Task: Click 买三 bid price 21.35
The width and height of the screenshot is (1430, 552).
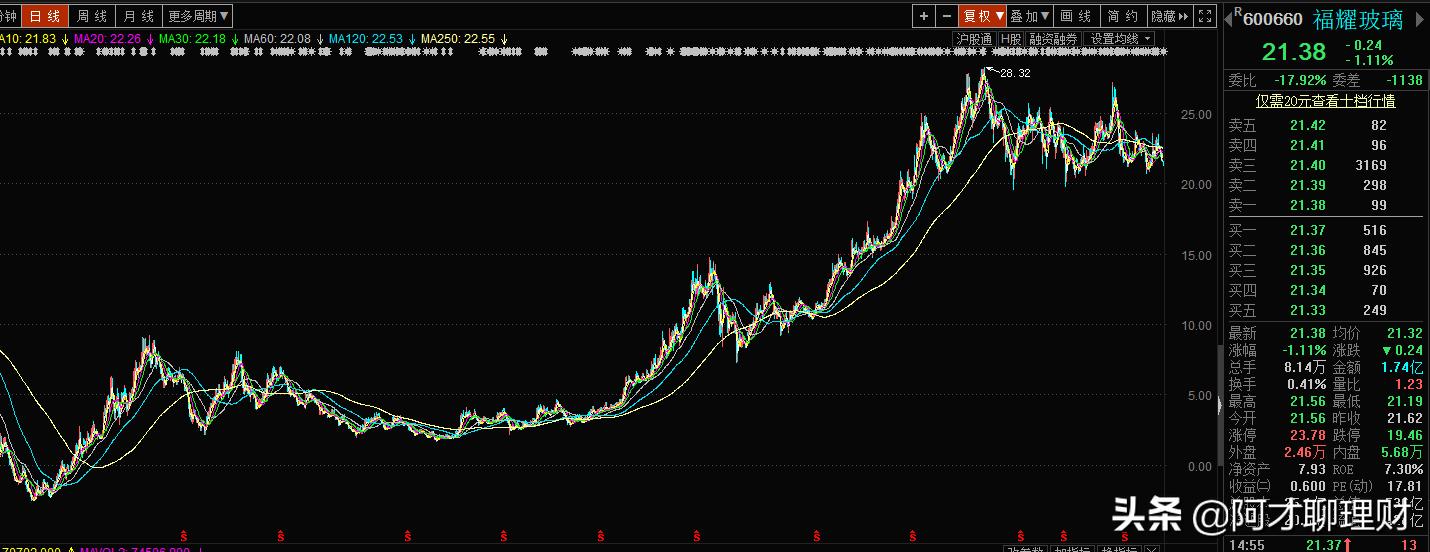Action: coord(1307,270)
